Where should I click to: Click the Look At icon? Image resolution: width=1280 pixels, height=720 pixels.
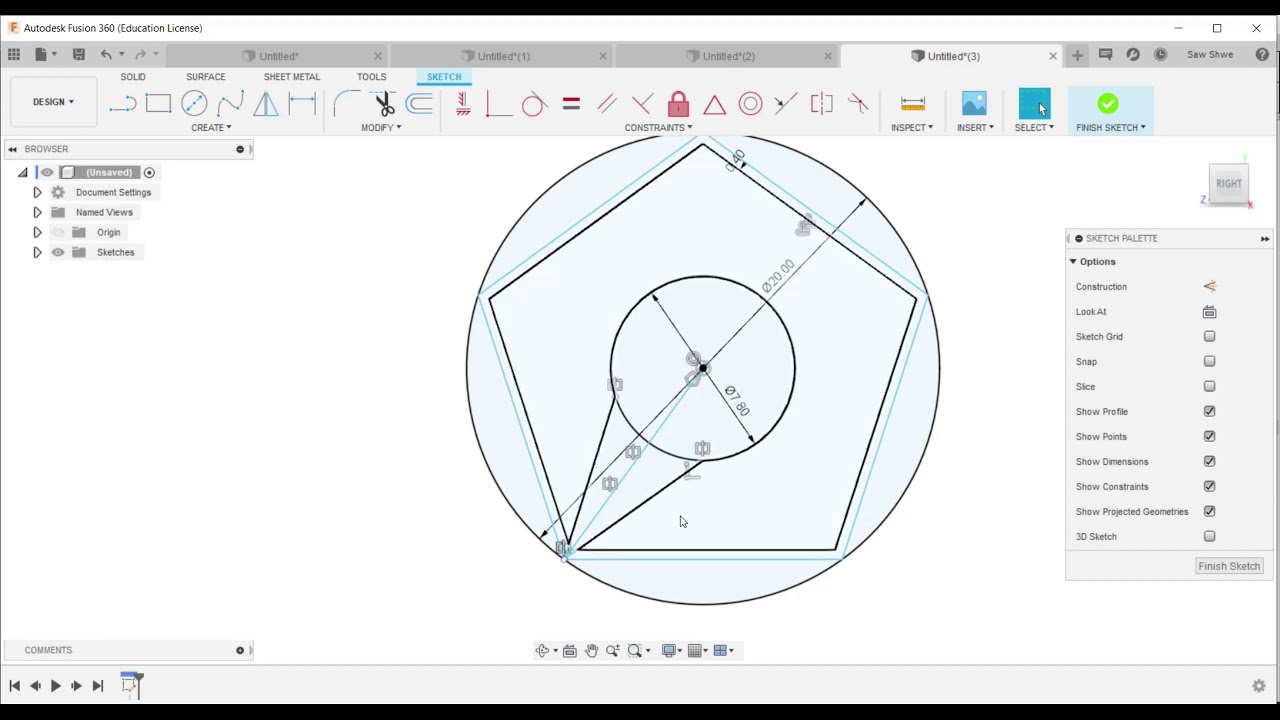pos(1209,312)
